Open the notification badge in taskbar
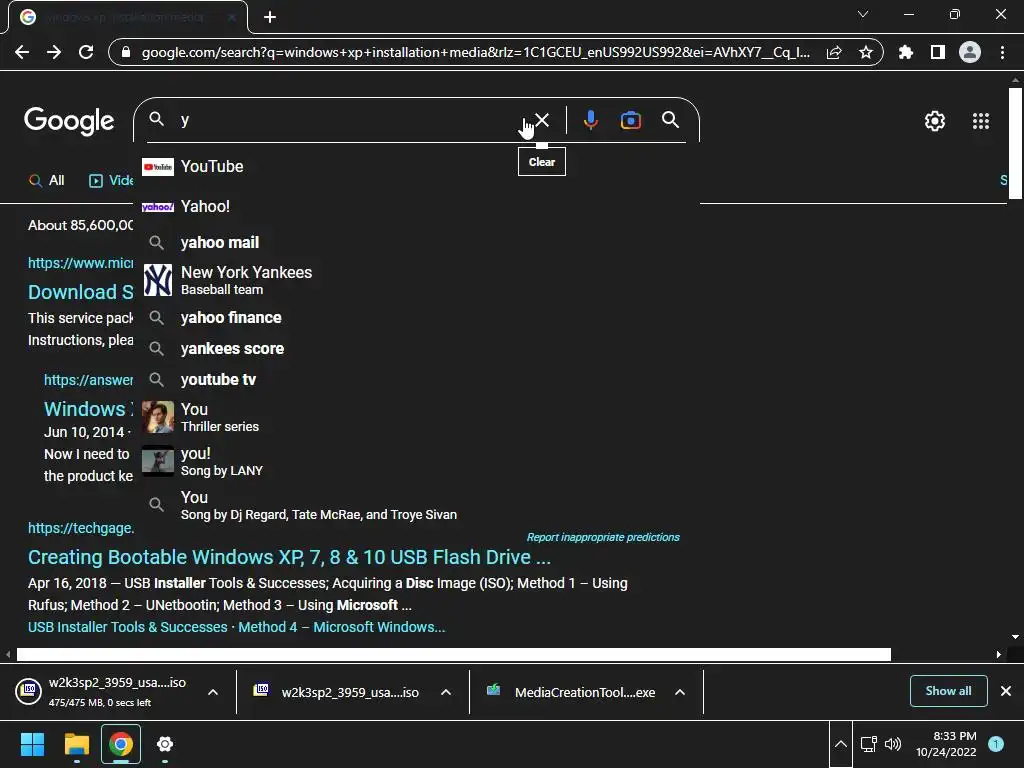This screenshot has width=1024, height=768. tap(995, 744)
